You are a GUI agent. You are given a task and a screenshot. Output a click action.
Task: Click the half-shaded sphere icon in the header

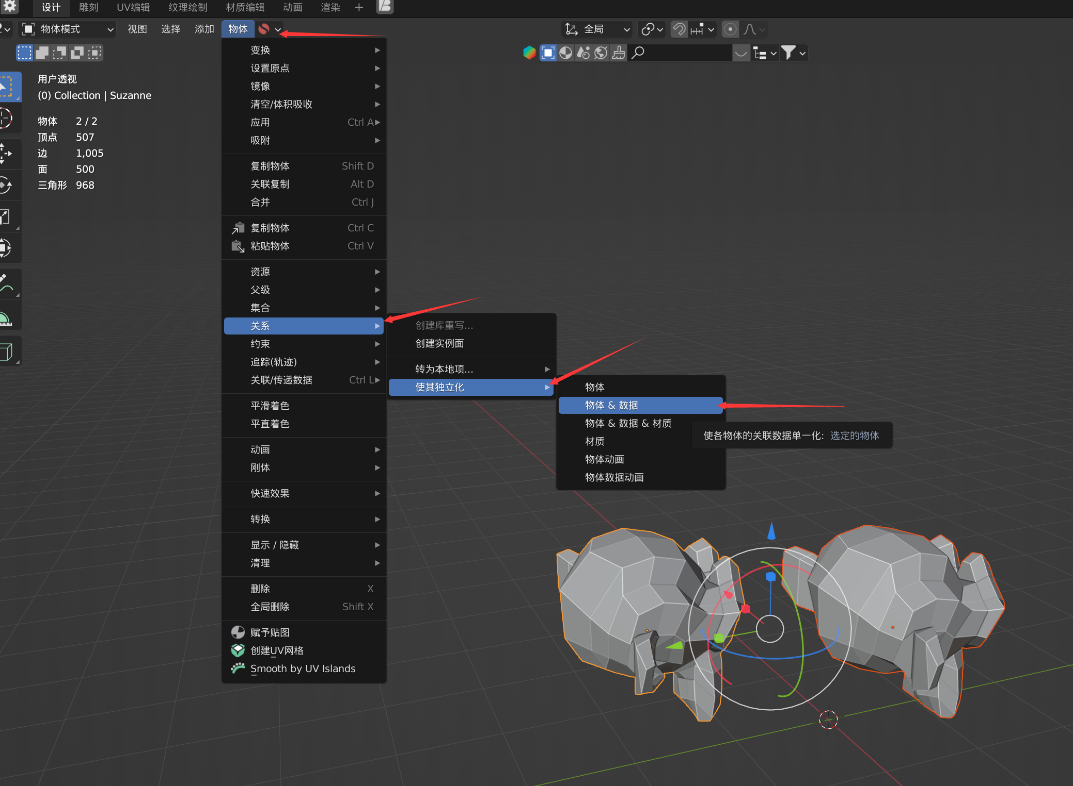(x=566, y=53)
